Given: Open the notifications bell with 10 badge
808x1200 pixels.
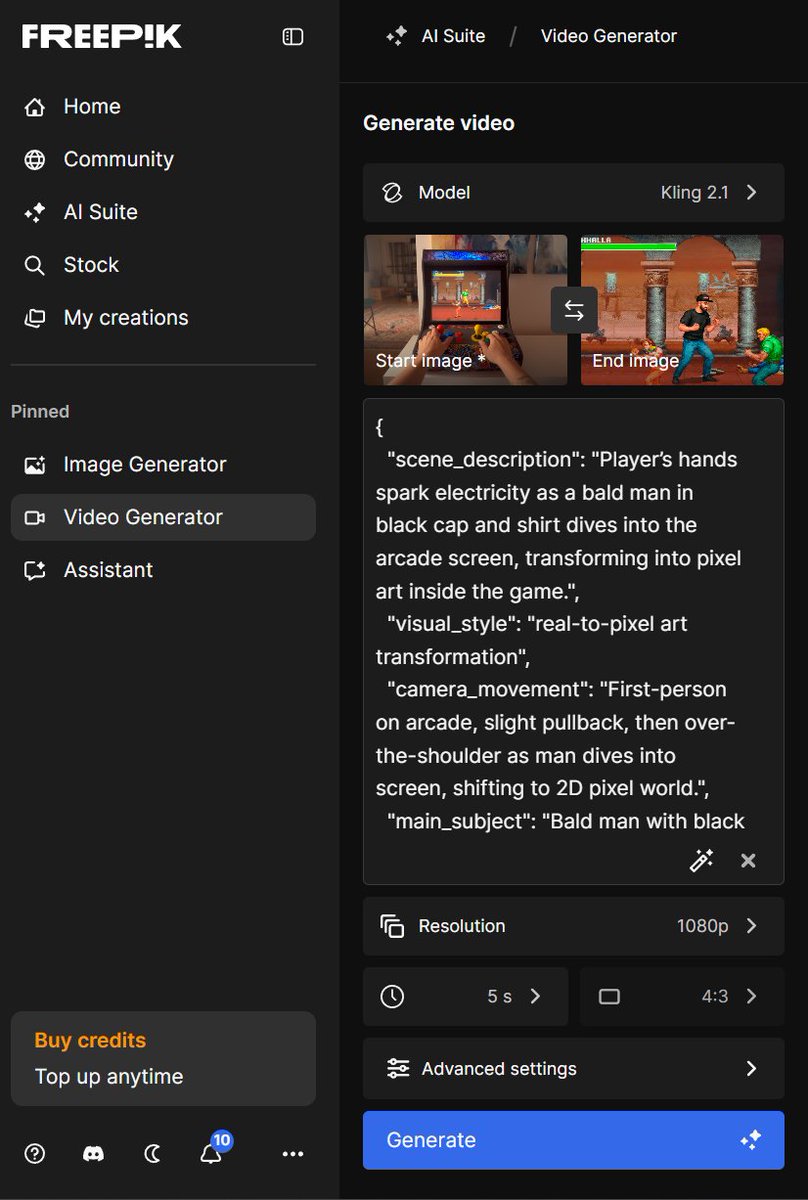Looking at the screenshot, I should [212, 1152].
